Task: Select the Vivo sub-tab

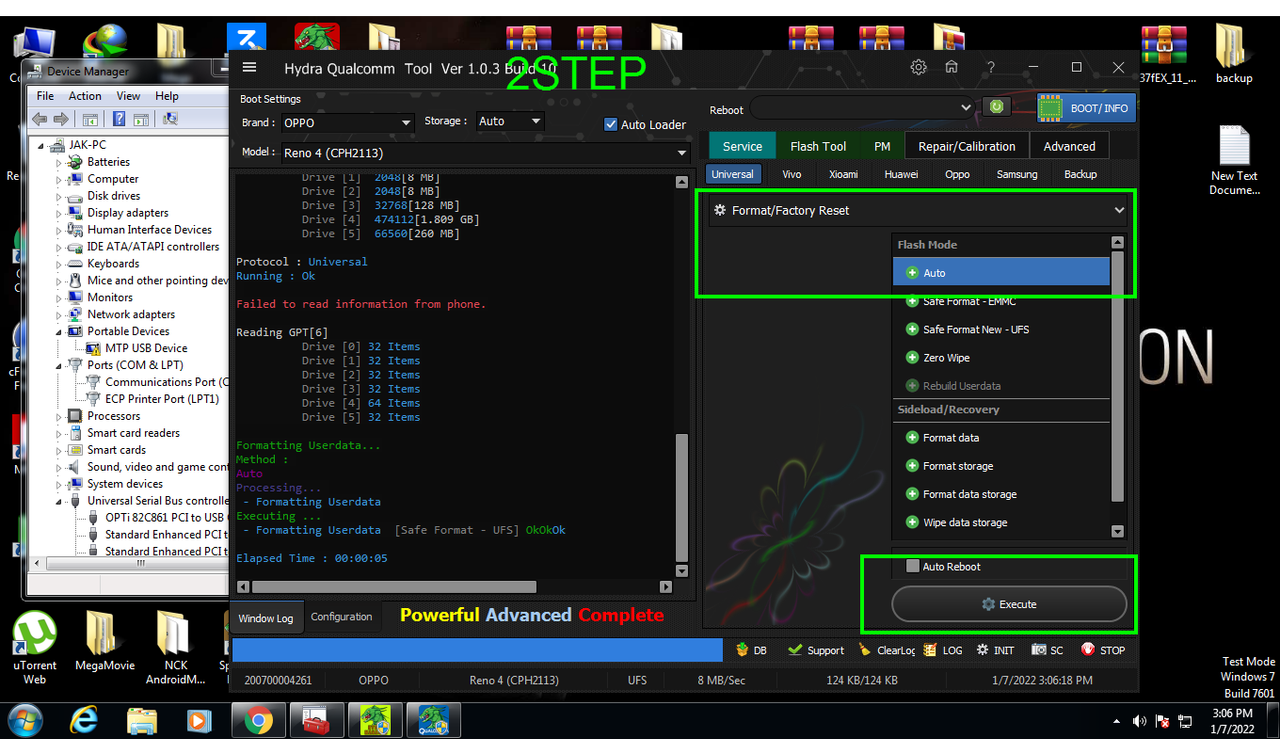Action: pyautogui.click(x=791, y=174)
